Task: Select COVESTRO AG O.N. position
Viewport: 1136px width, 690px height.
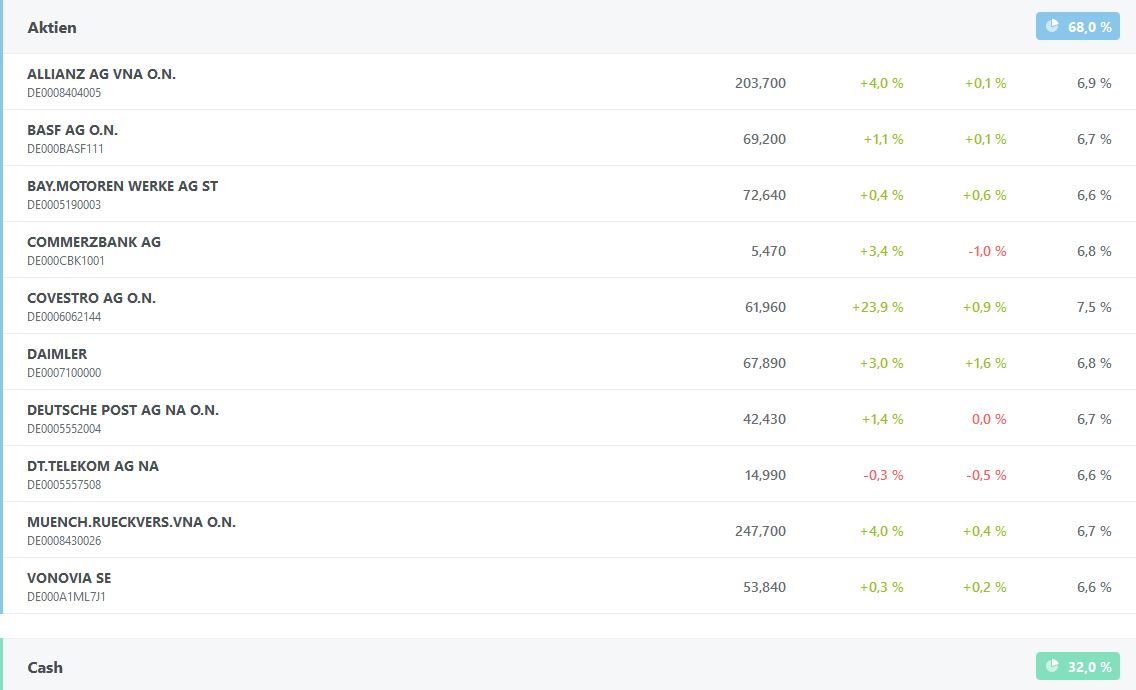Action: 91,298
